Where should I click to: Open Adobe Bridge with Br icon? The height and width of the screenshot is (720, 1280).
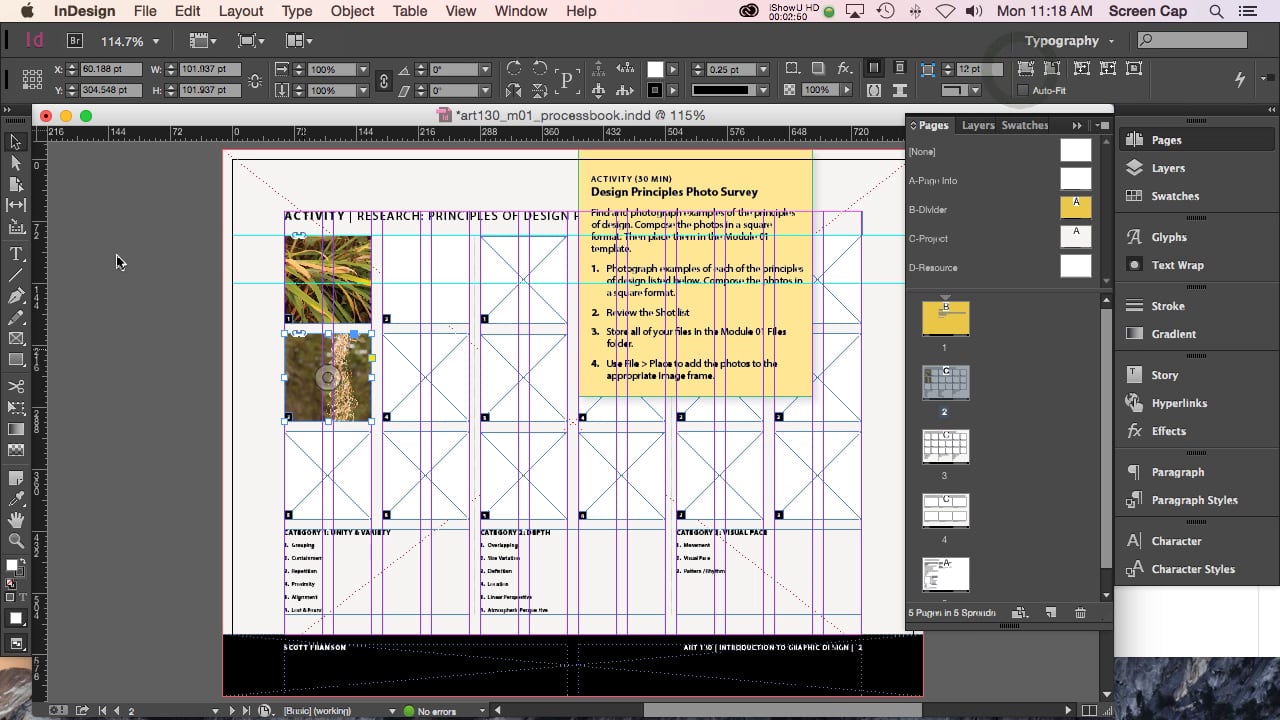point(75,41)
